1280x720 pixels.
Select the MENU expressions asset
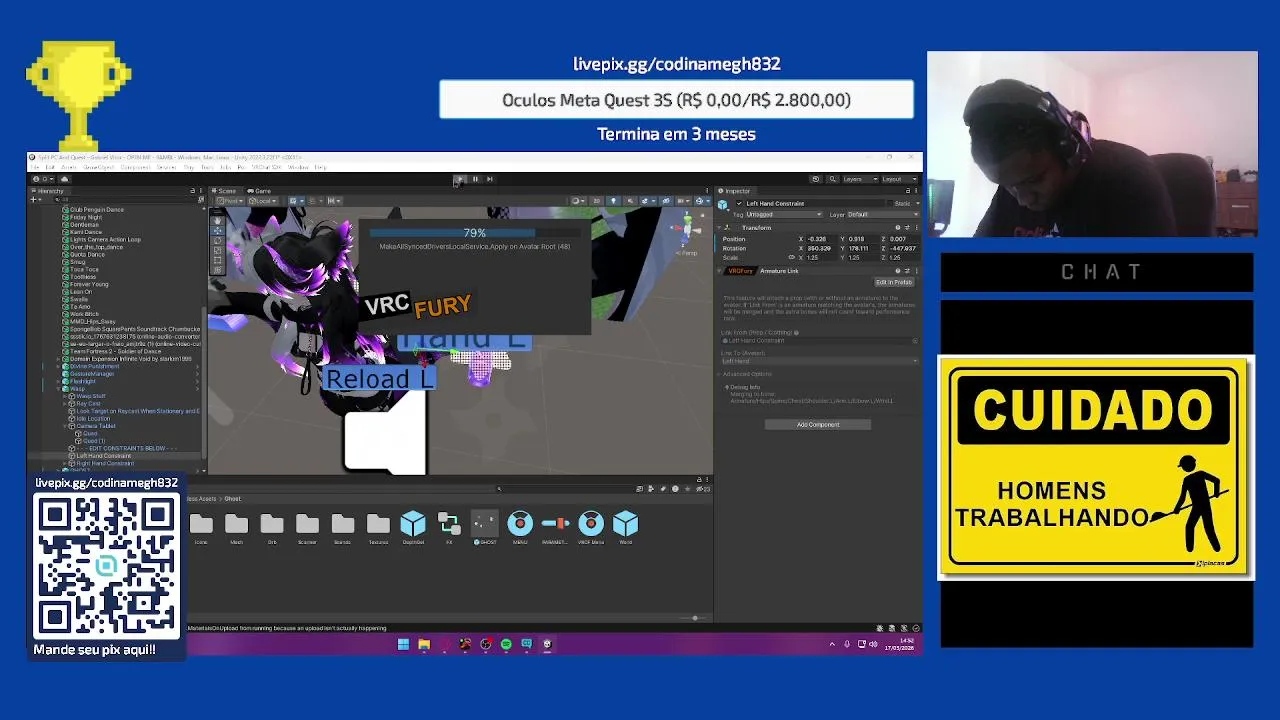520,527
